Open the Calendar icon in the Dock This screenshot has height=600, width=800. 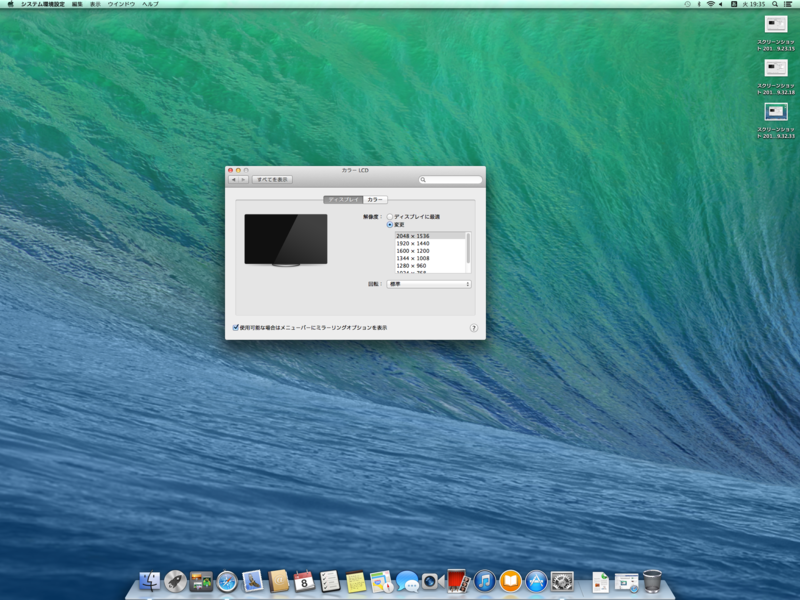point(304,581)
